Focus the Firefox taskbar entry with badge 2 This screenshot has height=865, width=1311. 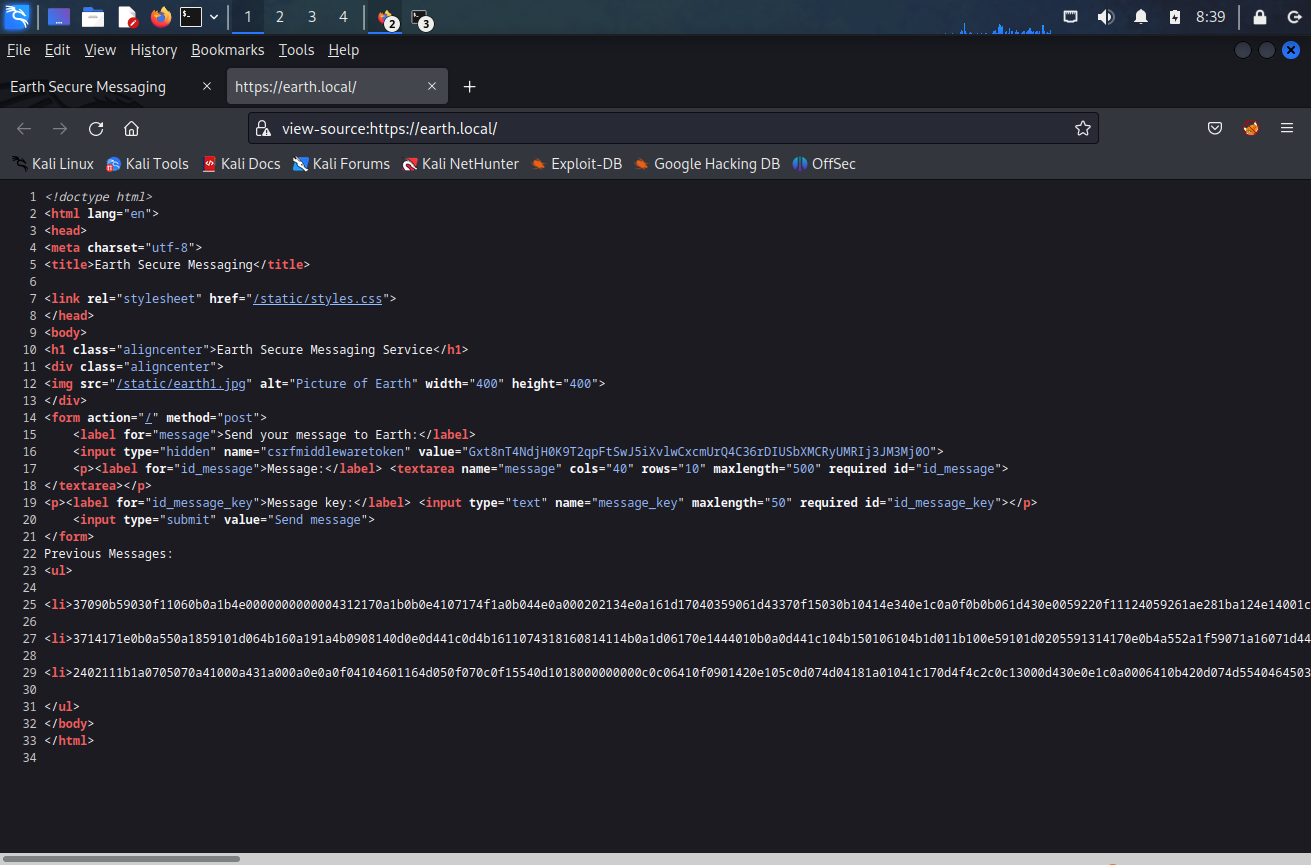387,17
